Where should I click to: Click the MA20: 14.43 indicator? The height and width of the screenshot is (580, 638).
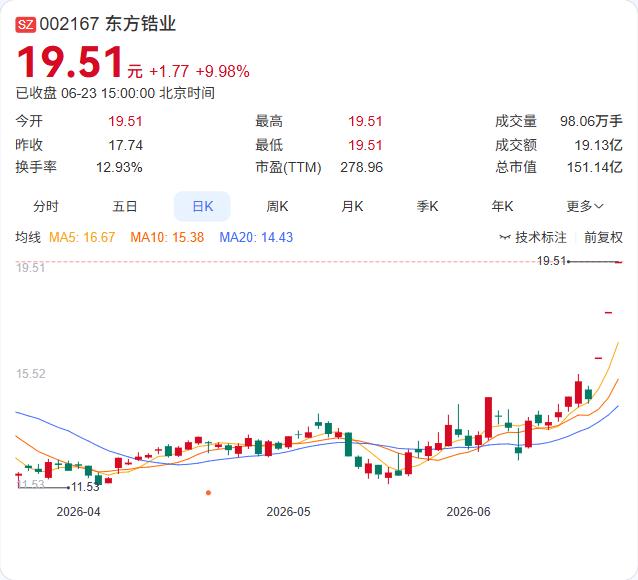pos(256,237)
